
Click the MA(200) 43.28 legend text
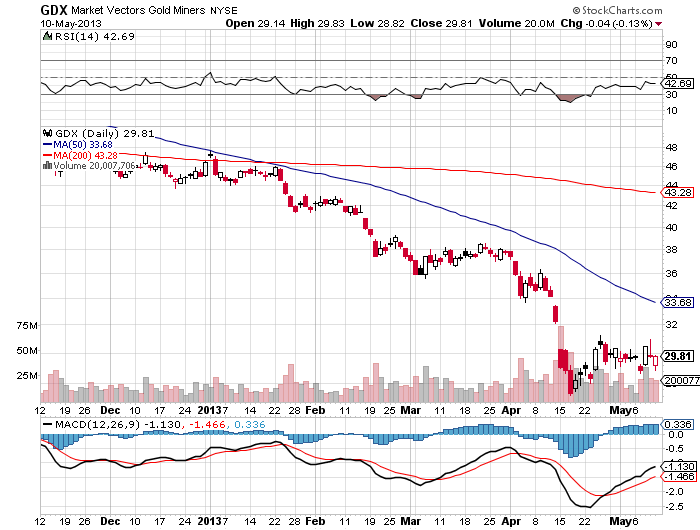point(86,155)
